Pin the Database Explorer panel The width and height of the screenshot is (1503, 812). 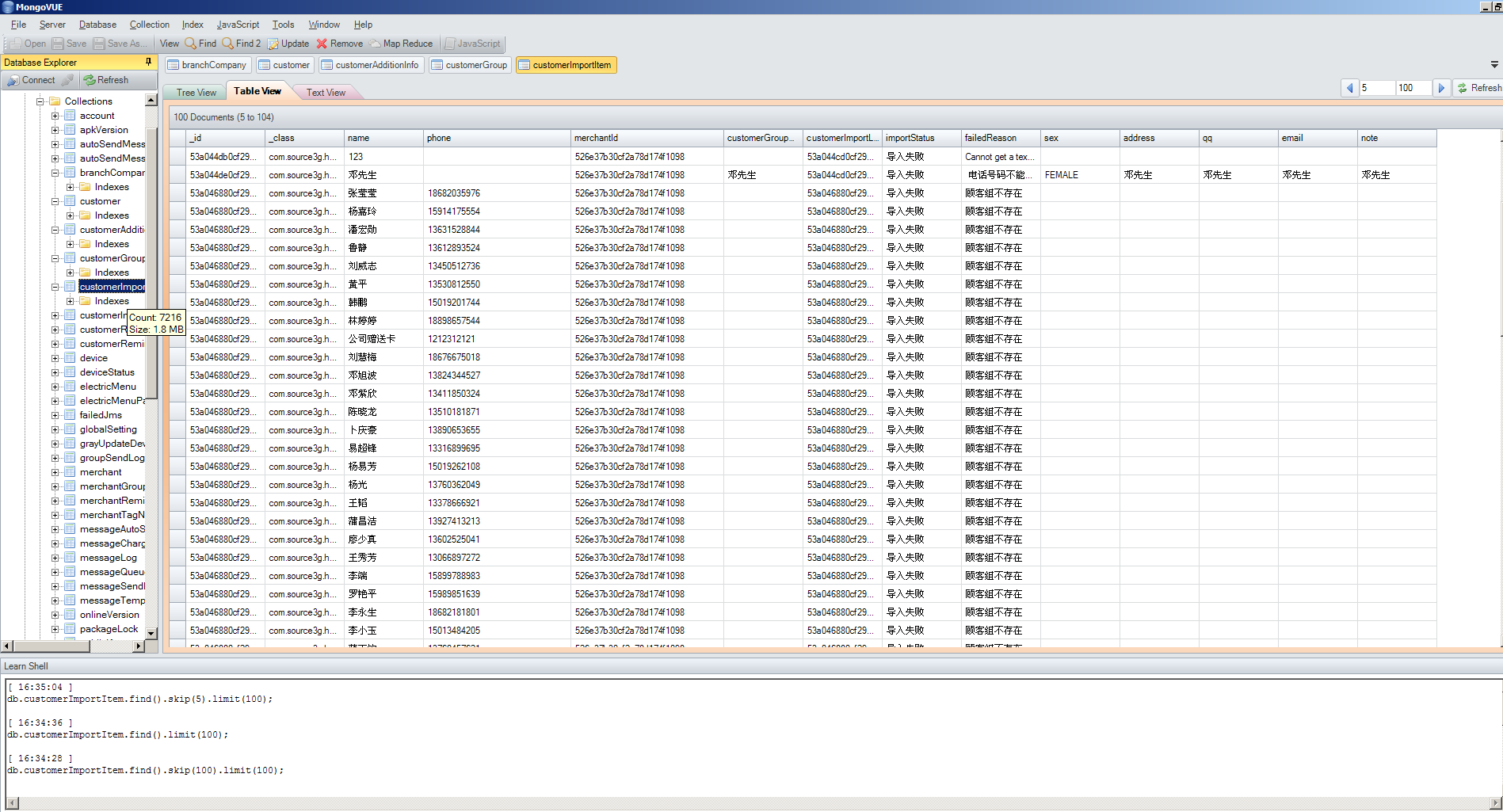tap(148, 62)
